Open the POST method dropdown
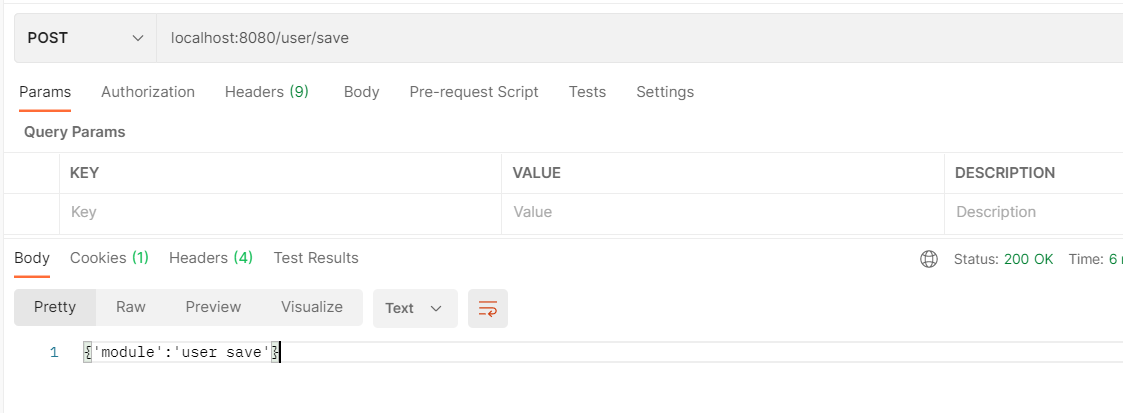Screen dimensions: 1123x413 point(85,38)
